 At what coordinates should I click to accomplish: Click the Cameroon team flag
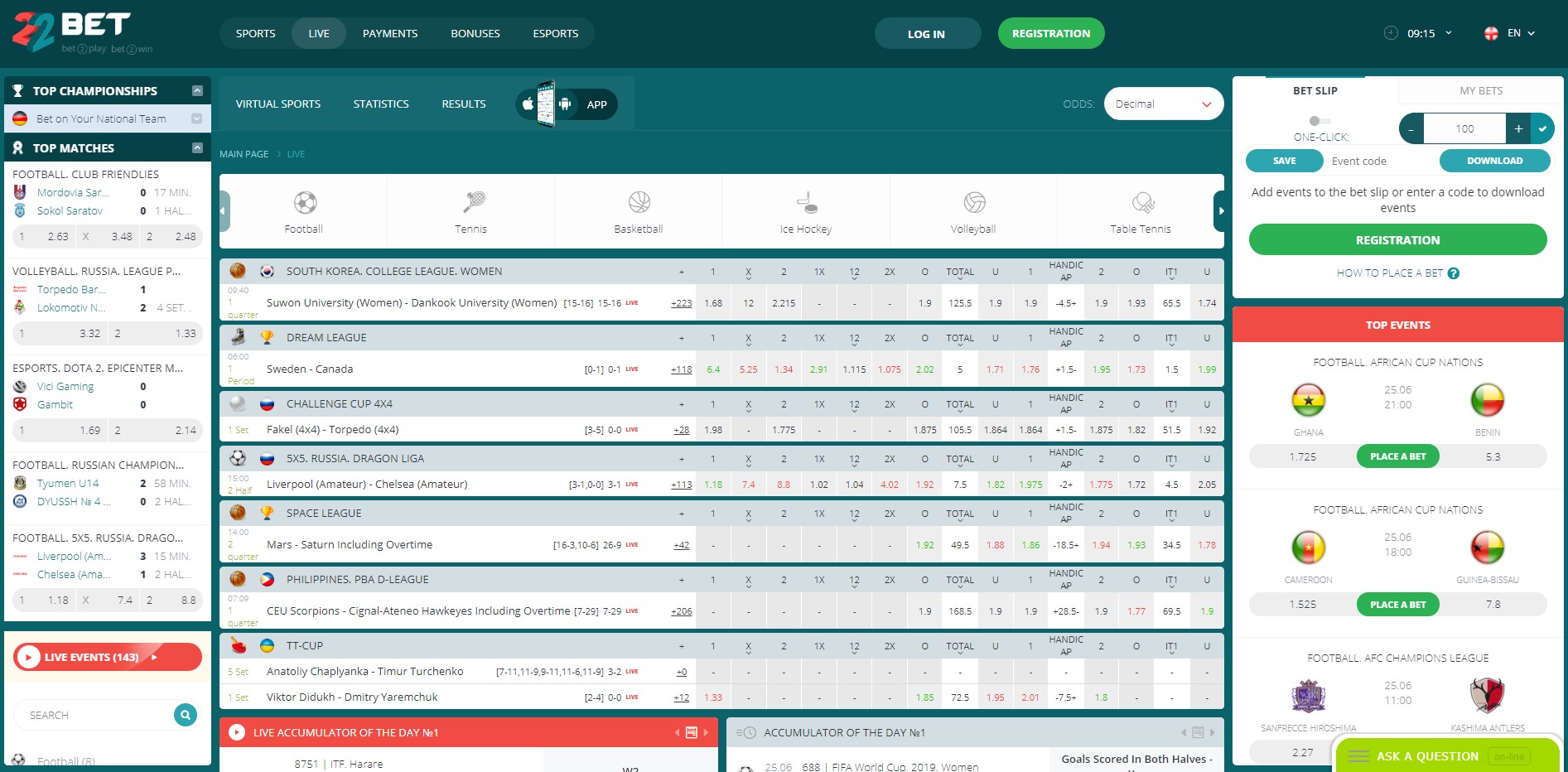pyautogui.click(x=1309, y=548)
